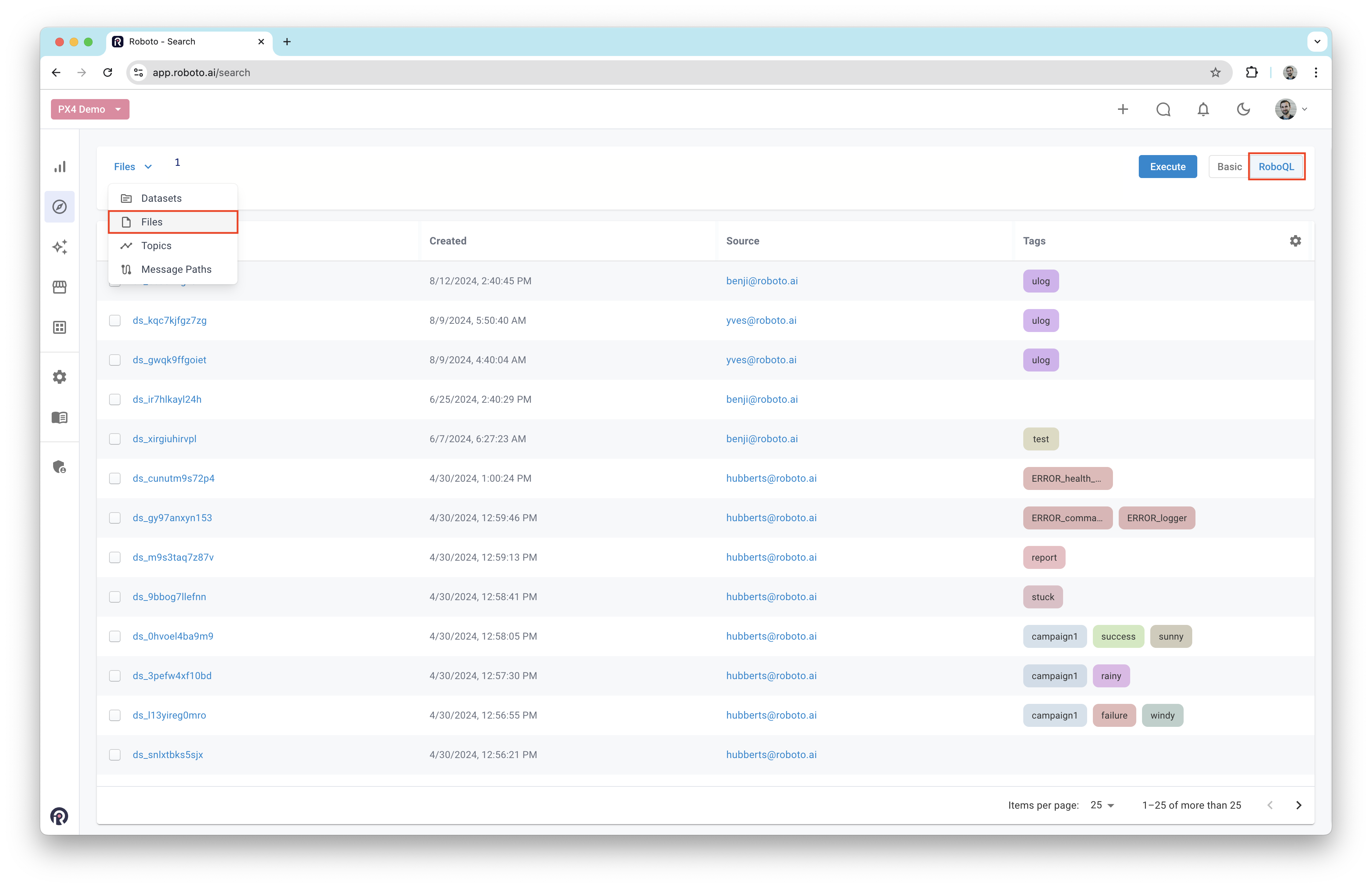Open the compass Explore icon in sidebar
This screenshot has width=1372, height=888.
(59, 206)
